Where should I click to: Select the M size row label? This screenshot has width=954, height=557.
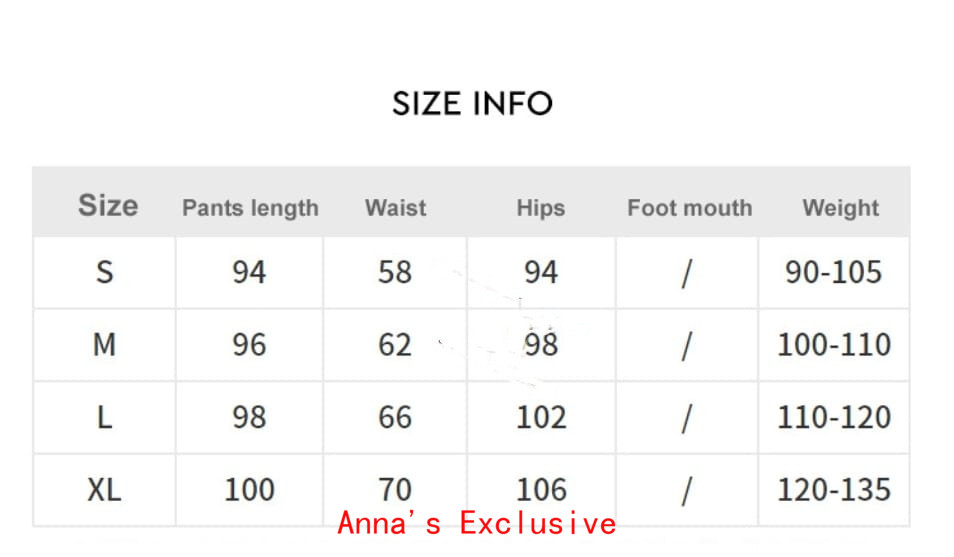pyautogui.click(x=105, y=345)
